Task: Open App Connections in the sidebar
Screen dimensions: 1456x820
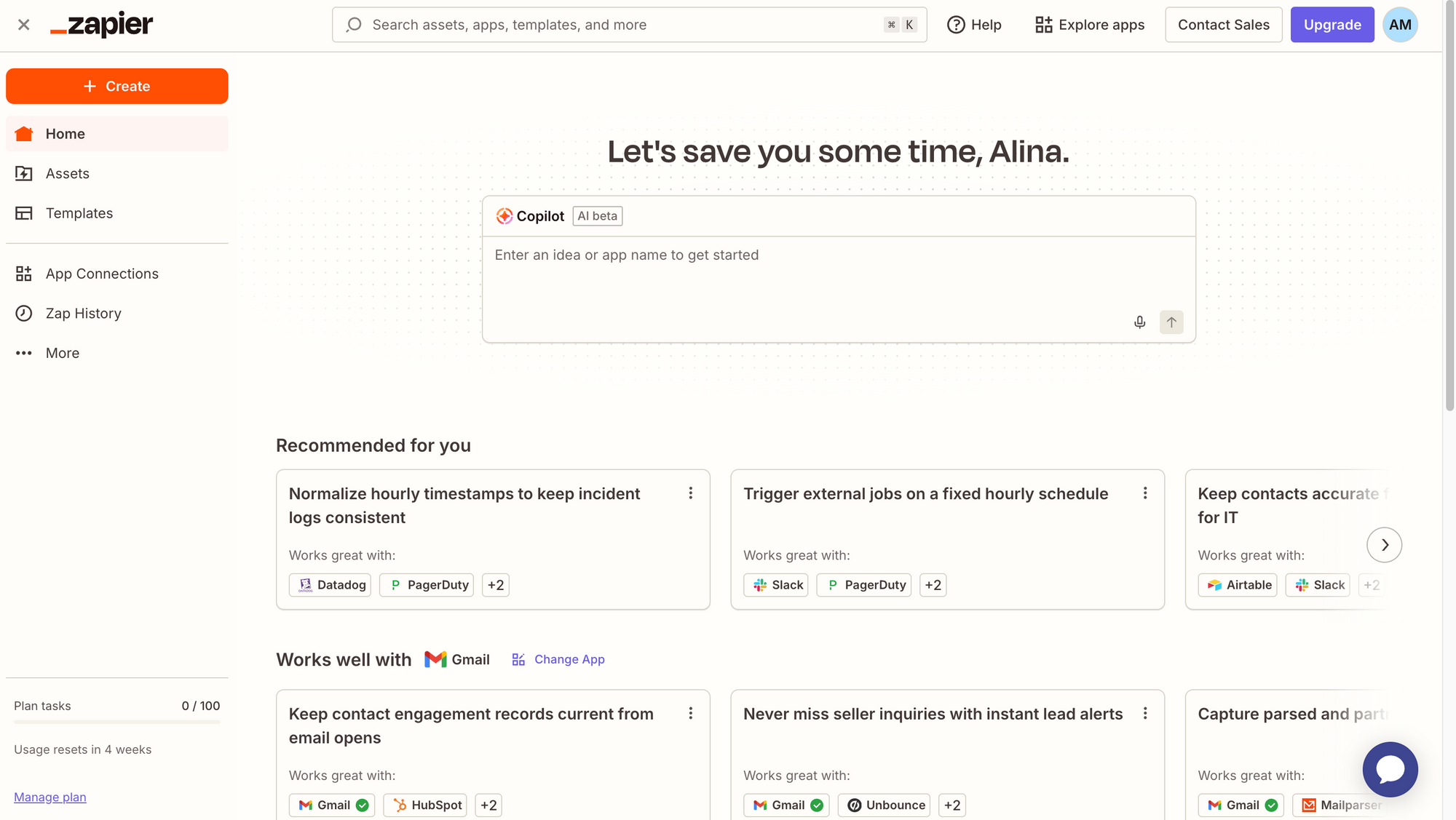Action: click(116, 274)
